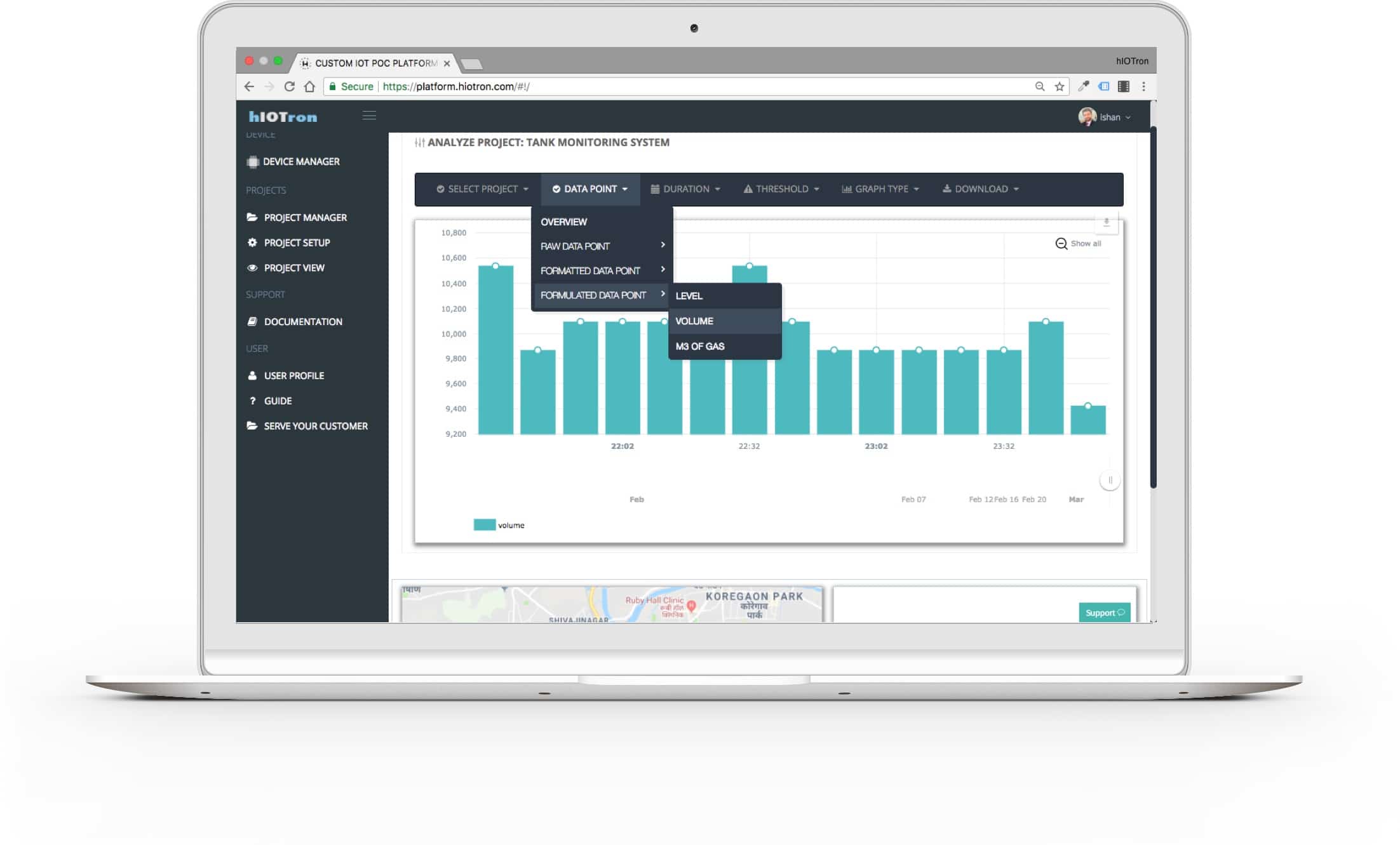This screenshot has width=1400, height=845.
Task: Bookmark page with the star icon
Action: 1060,86
